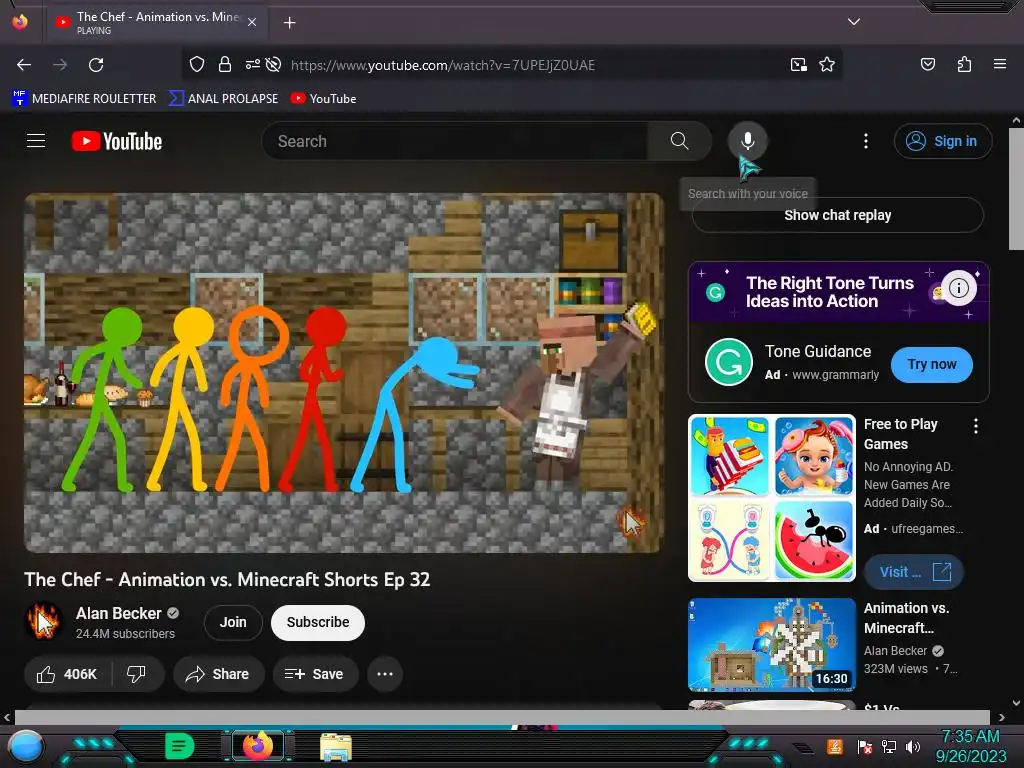Click Show chat replay button
Viewport: 1024px width, 768px height.
tap(838, 215)
